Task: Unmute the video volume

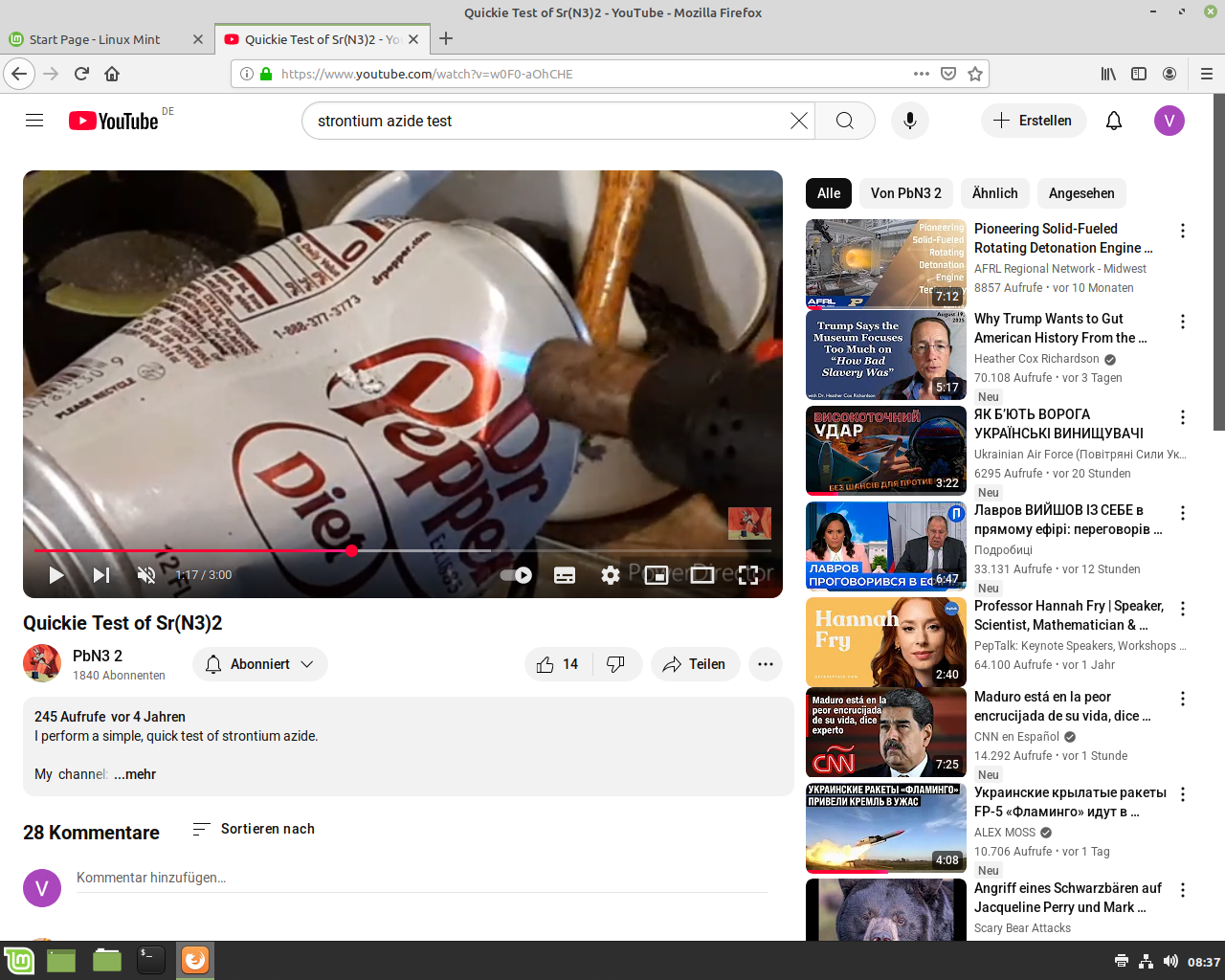Action: (x=146, y=575)
